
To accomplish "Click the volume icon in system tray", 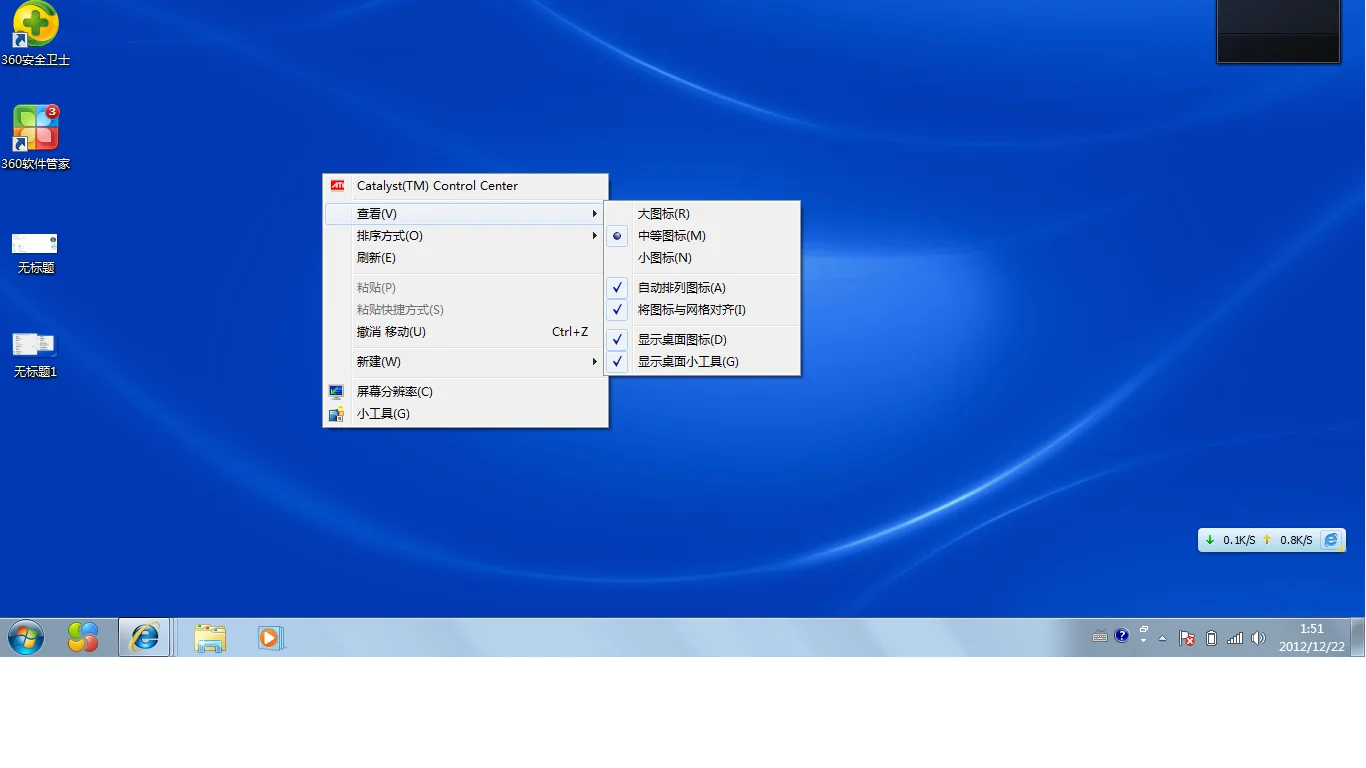I will coord(1258,637).
